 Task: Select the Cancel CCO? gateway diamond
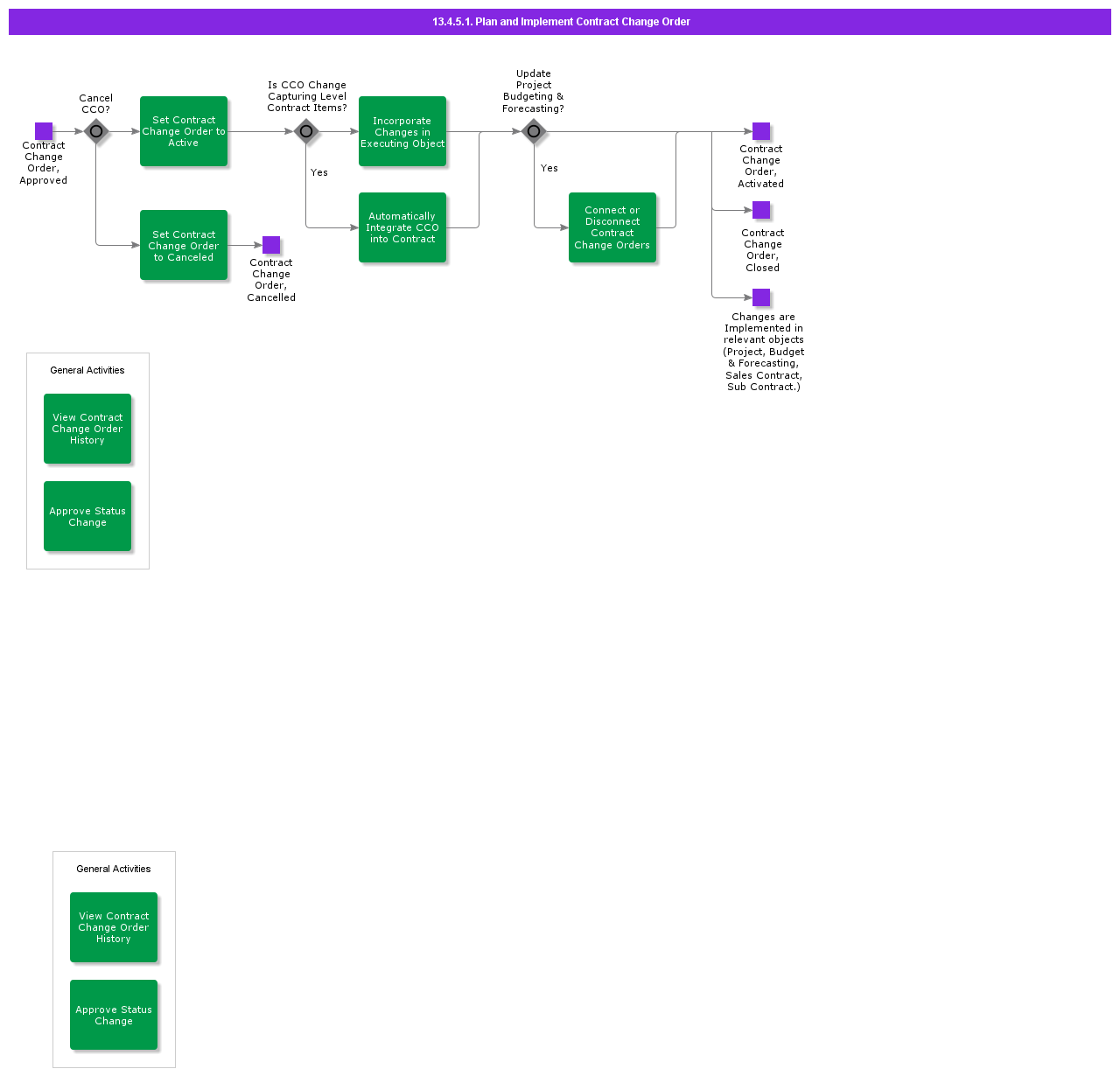click(x=96, y=131)
